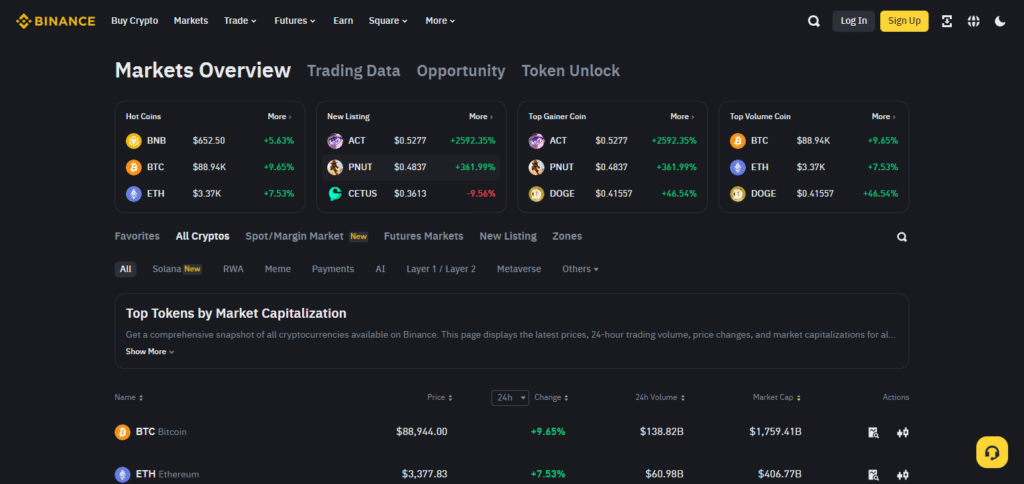Screen dimensions: 1024x484
Task: Expand the More header menu
Action: [440, 21]
